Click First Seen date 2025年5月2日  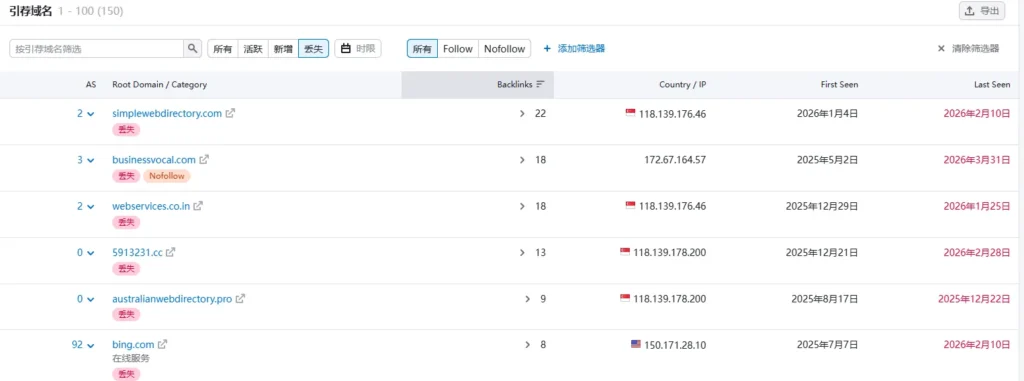[827, 159]
